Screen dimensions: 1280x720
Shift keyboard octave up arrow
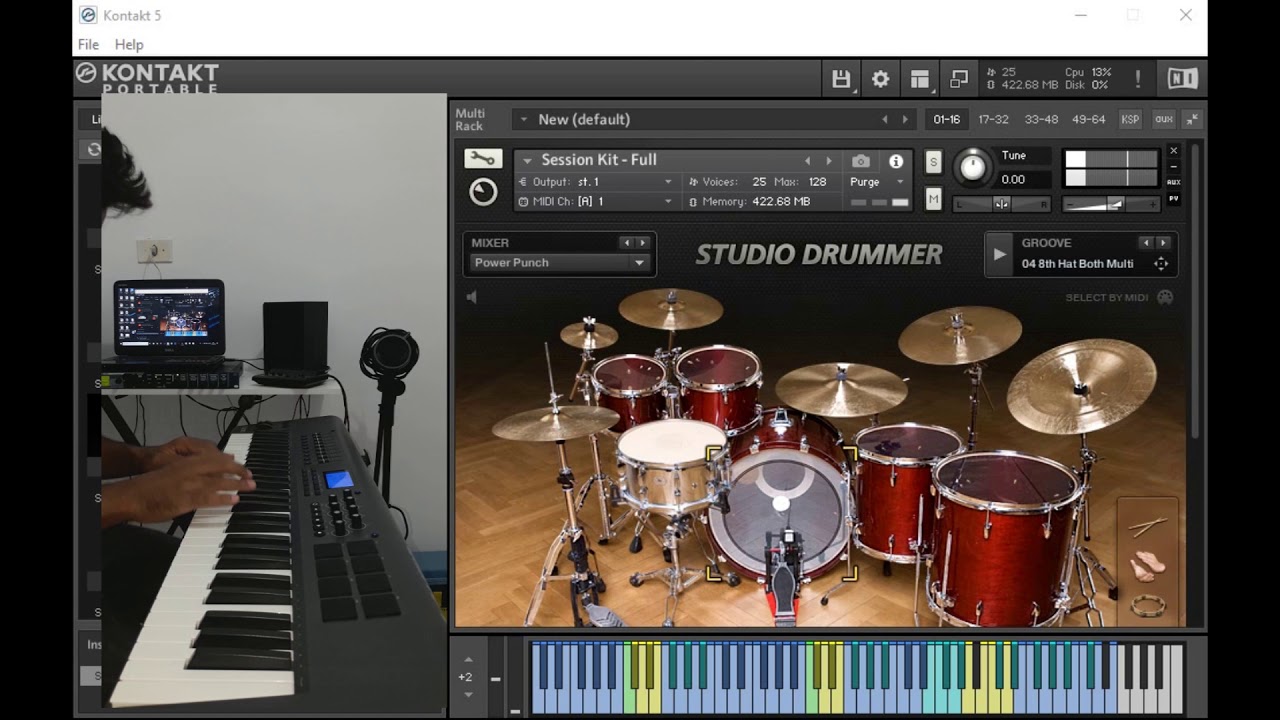click(x=467, y=659)
